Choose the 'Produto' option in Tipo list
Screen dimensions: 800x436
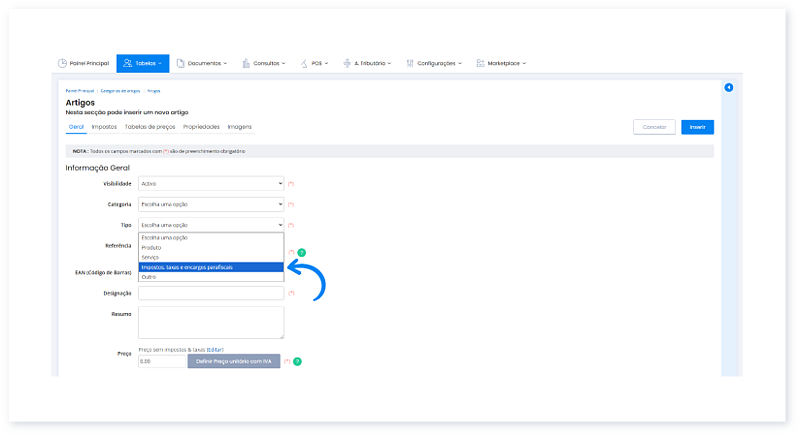[152, 248]
